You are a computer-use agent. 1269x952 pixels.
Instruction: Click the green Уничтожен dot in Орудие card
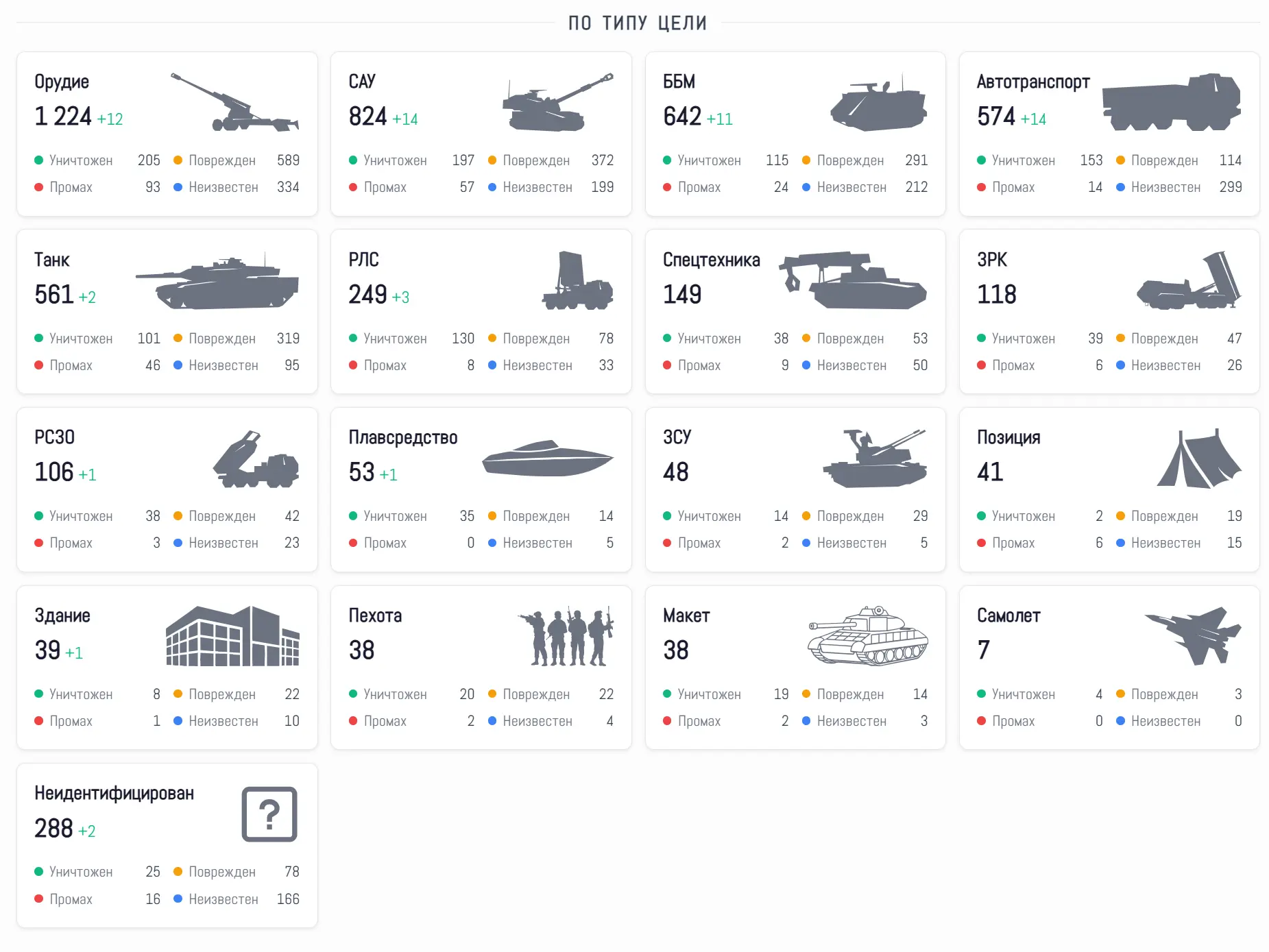click(x=39, y=160)
